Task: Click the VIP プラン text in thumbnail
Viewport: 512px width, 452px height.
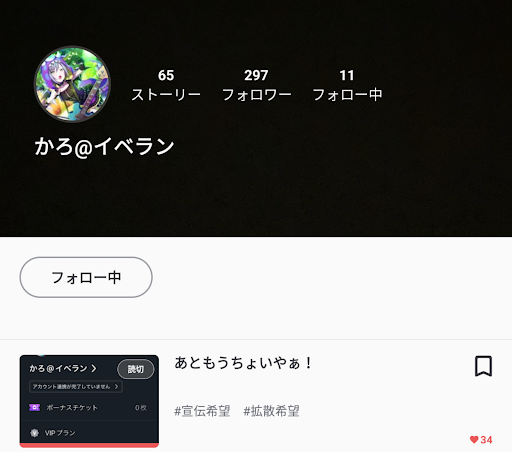Action: [x=60, y=433]
